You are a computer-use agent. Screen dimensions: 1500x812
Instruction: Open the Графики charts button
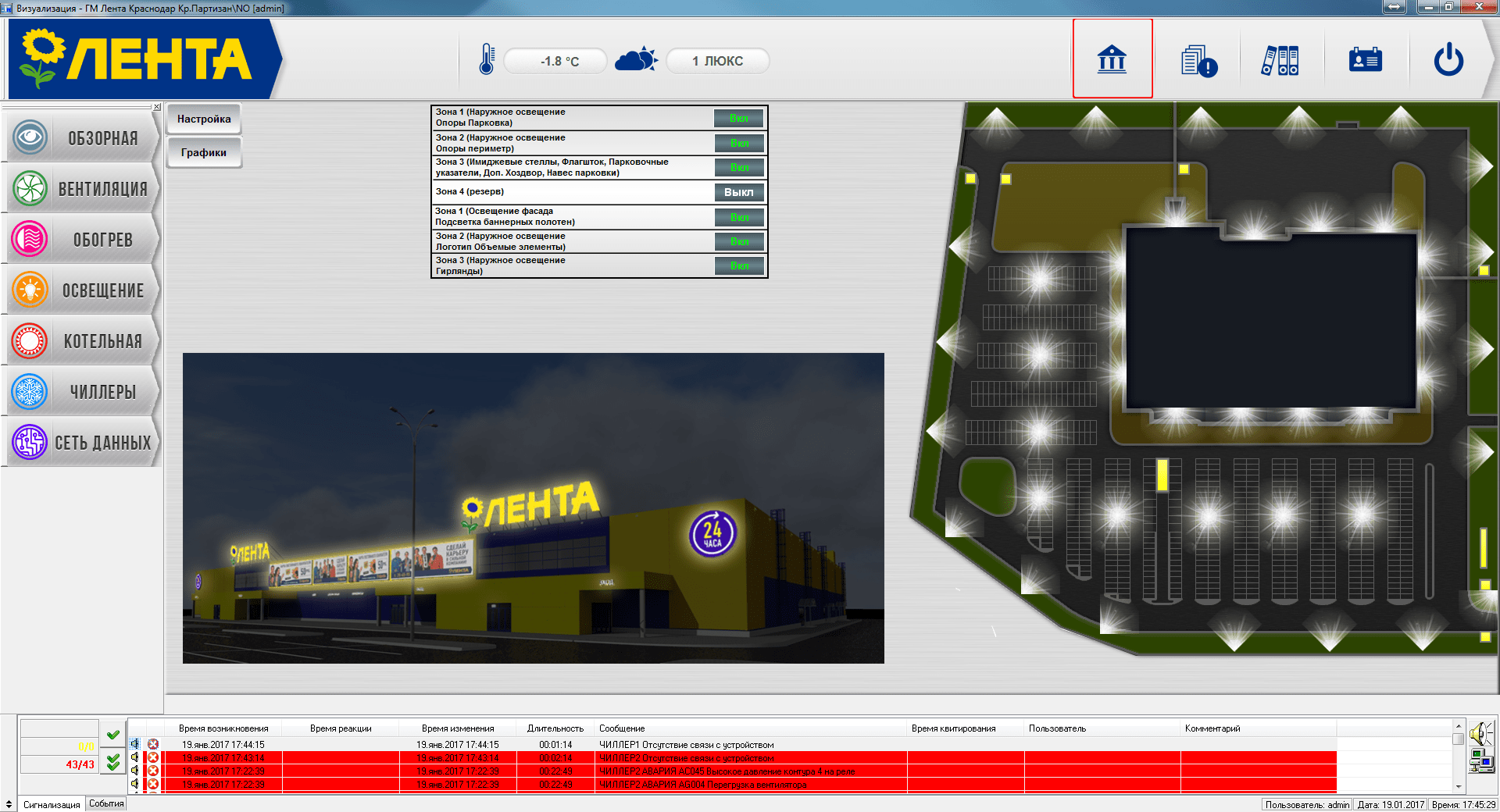(204, 152)
